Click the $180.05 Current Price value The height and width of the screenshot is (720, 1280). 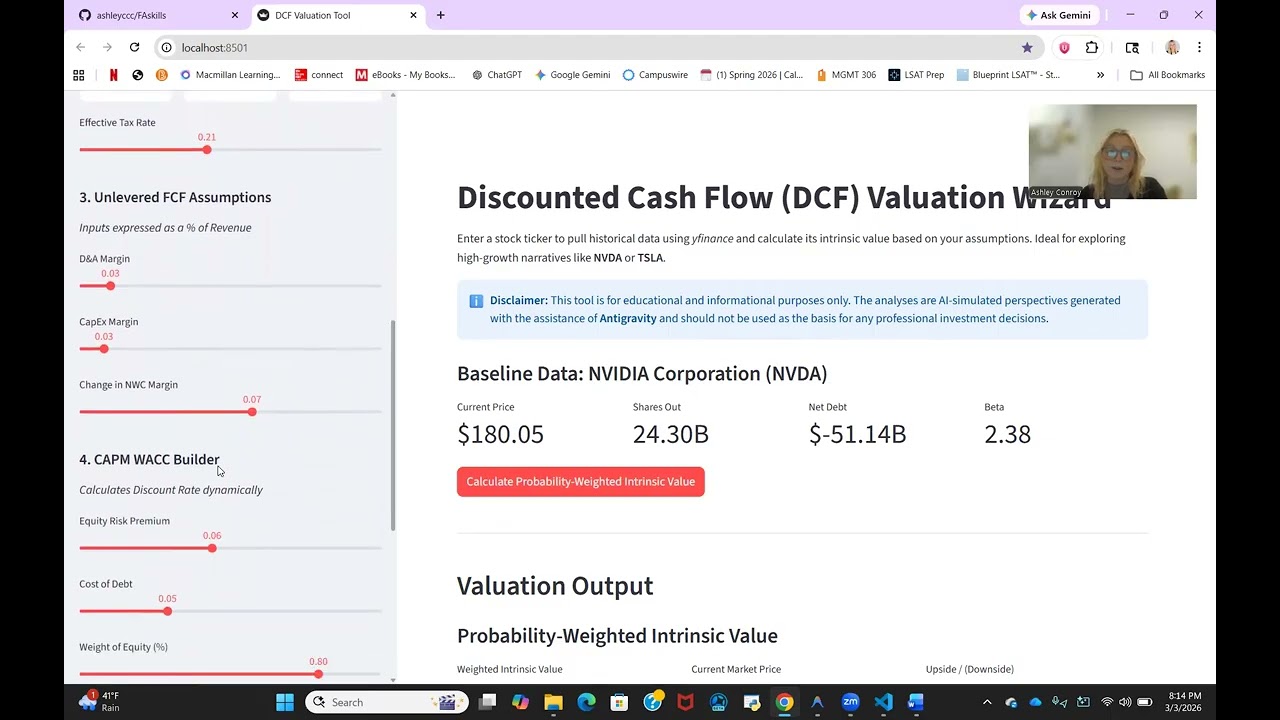tap(500, 434)
